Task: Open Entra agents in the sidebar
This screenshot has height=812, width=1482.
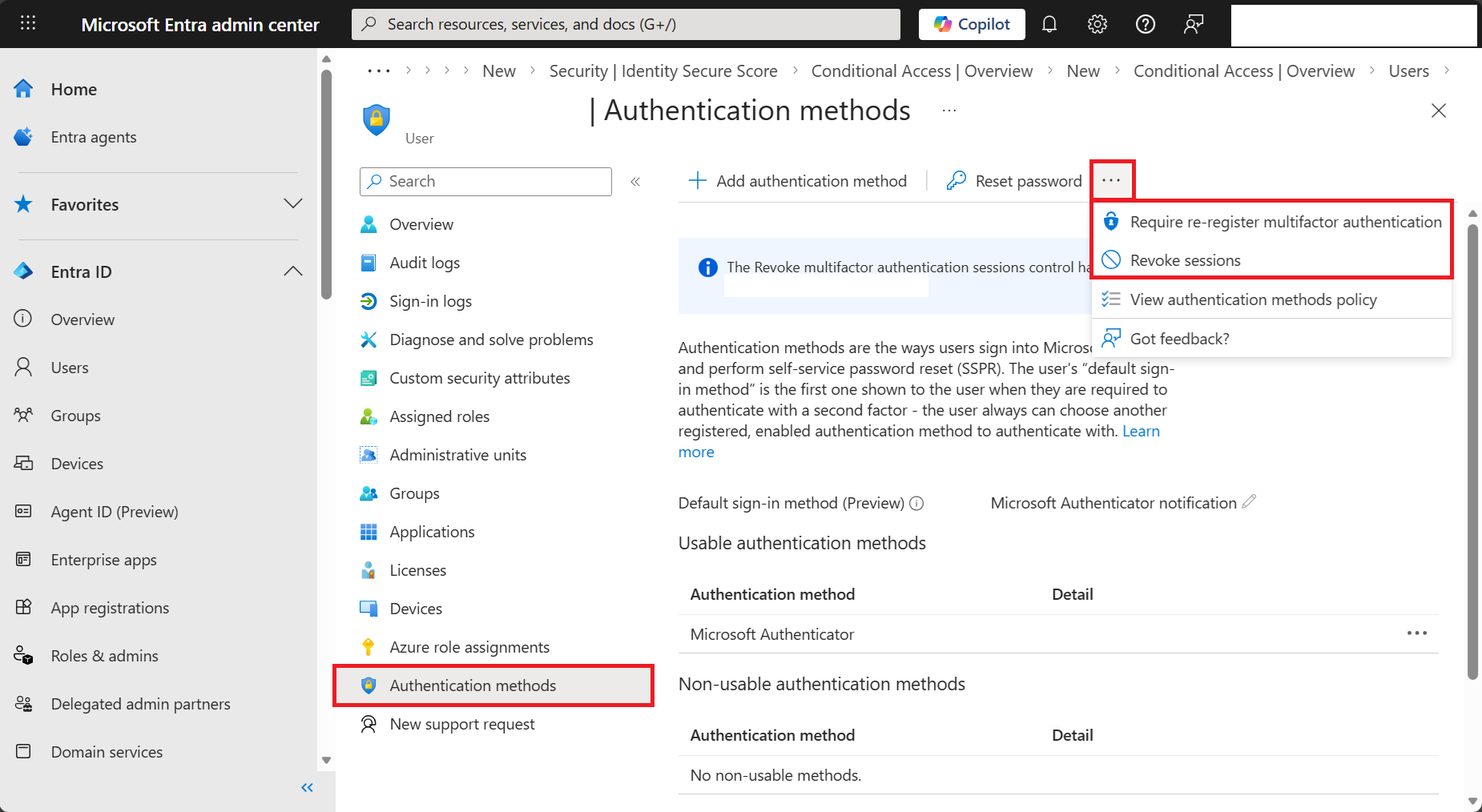Action: [94, 137]
